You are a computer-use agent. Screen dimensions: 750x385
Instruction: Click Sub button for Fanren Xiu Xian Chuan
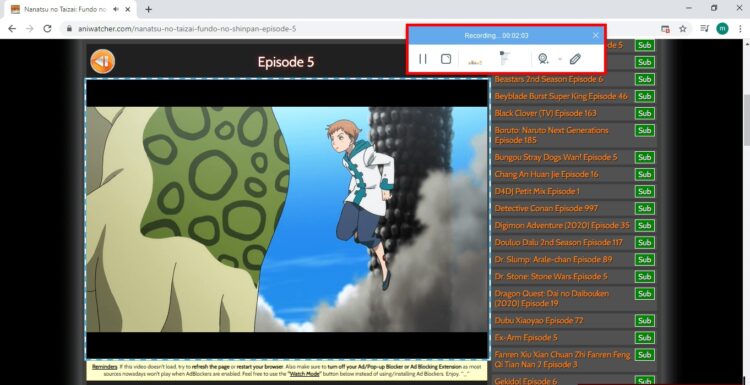point(644,355)
